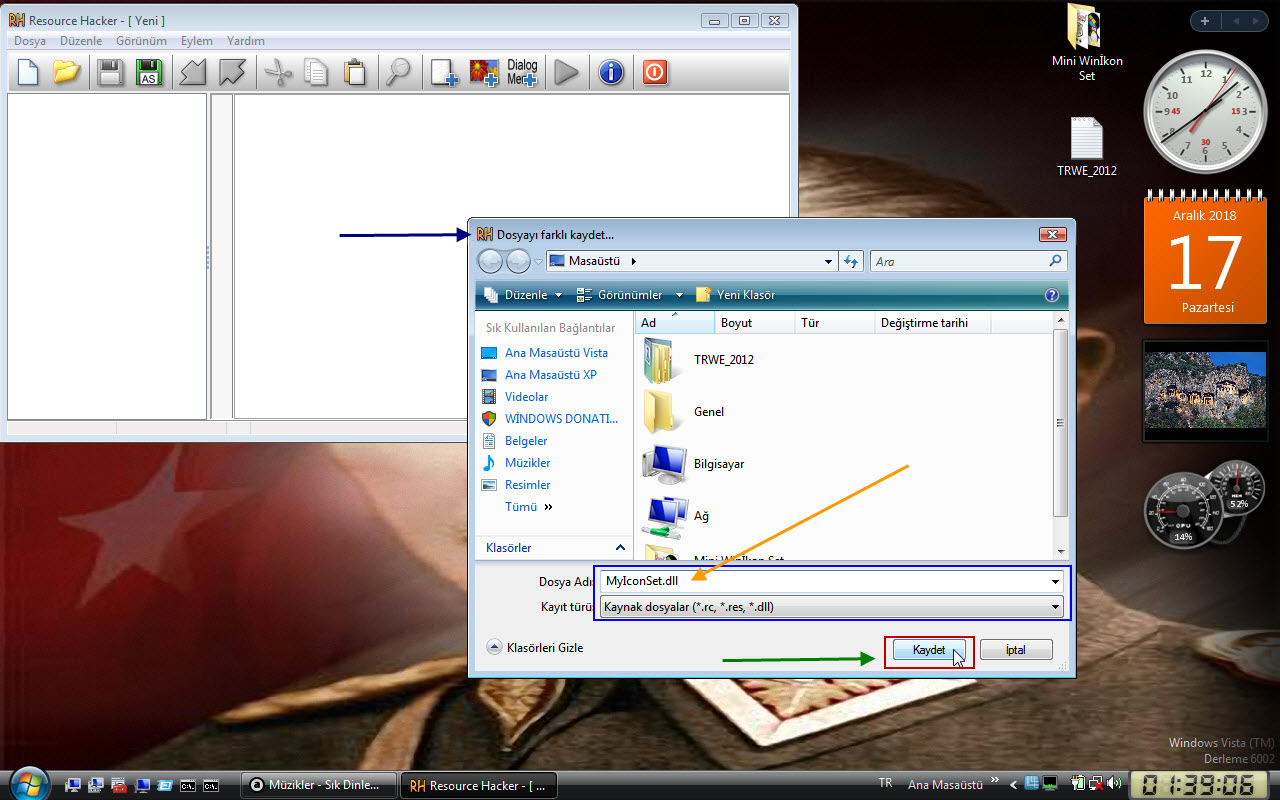The width and height of the screenshot is (1280, 800).
Task: Click Yeni Klasör in dialog toolbar
Action: 735,295
